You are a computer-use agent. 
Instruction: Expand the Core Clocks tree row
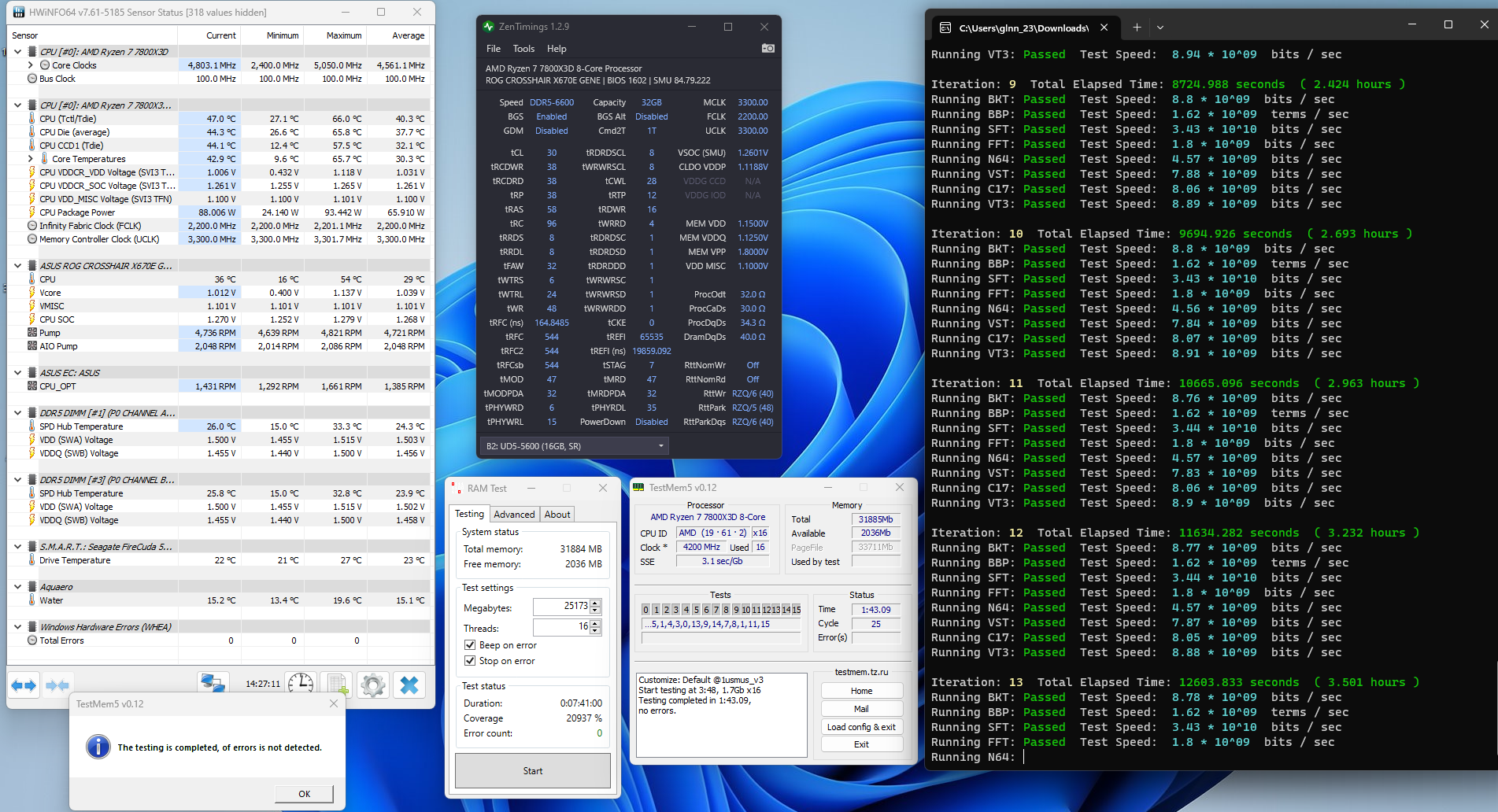point(31,65)
